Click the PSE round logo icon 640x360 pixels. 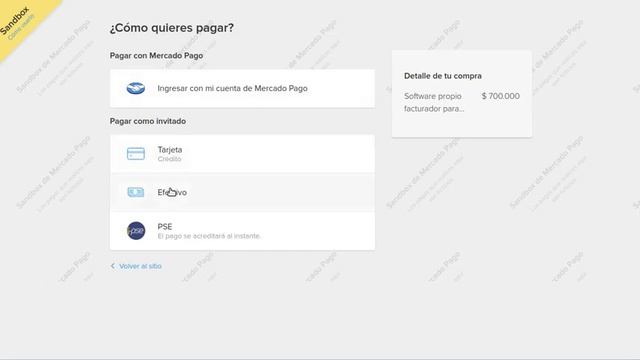pos(136,231)
